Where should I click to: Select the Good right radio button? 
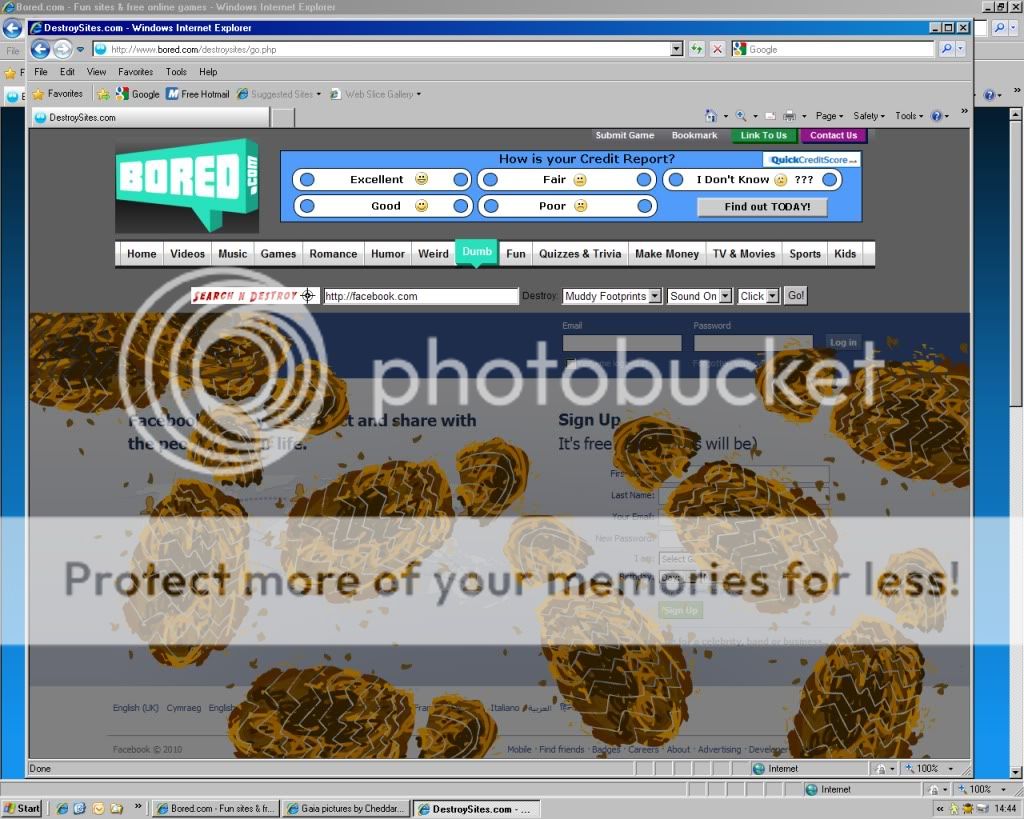pyautogui.click(x=460, y=206)
